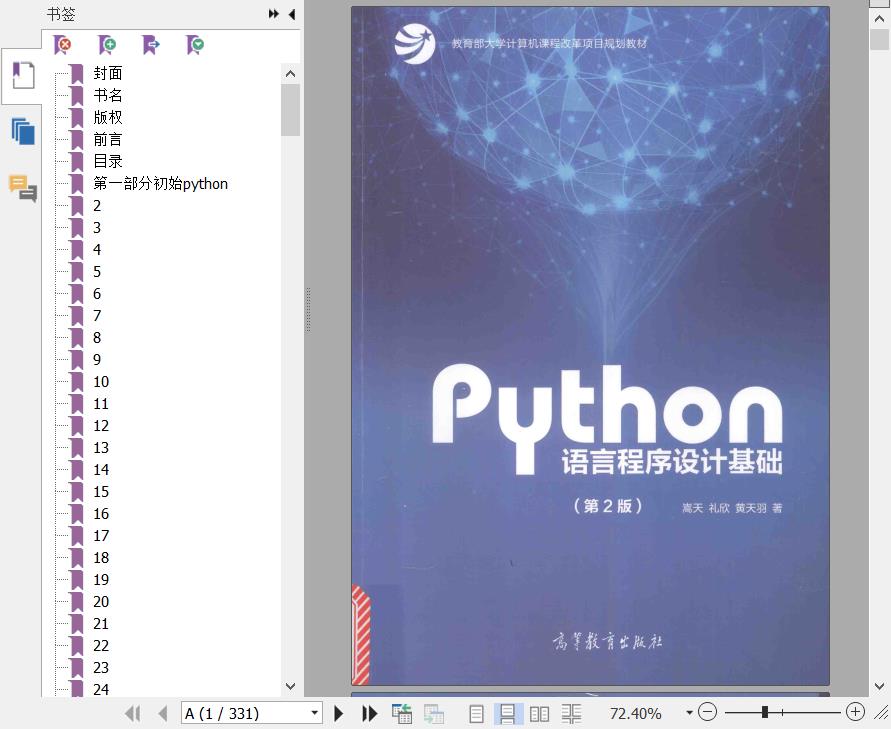Open the page number dropdown arrow

(314, 713)
